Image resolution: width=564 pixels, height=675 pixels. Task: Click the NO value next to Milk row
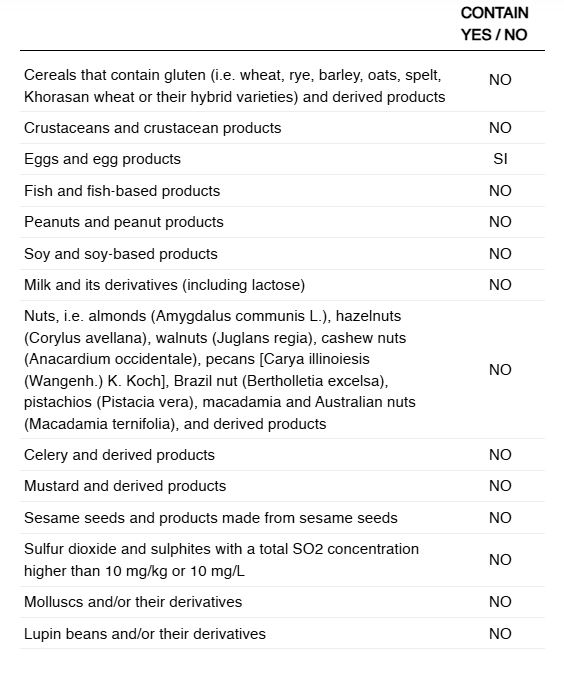click(500, 285)
